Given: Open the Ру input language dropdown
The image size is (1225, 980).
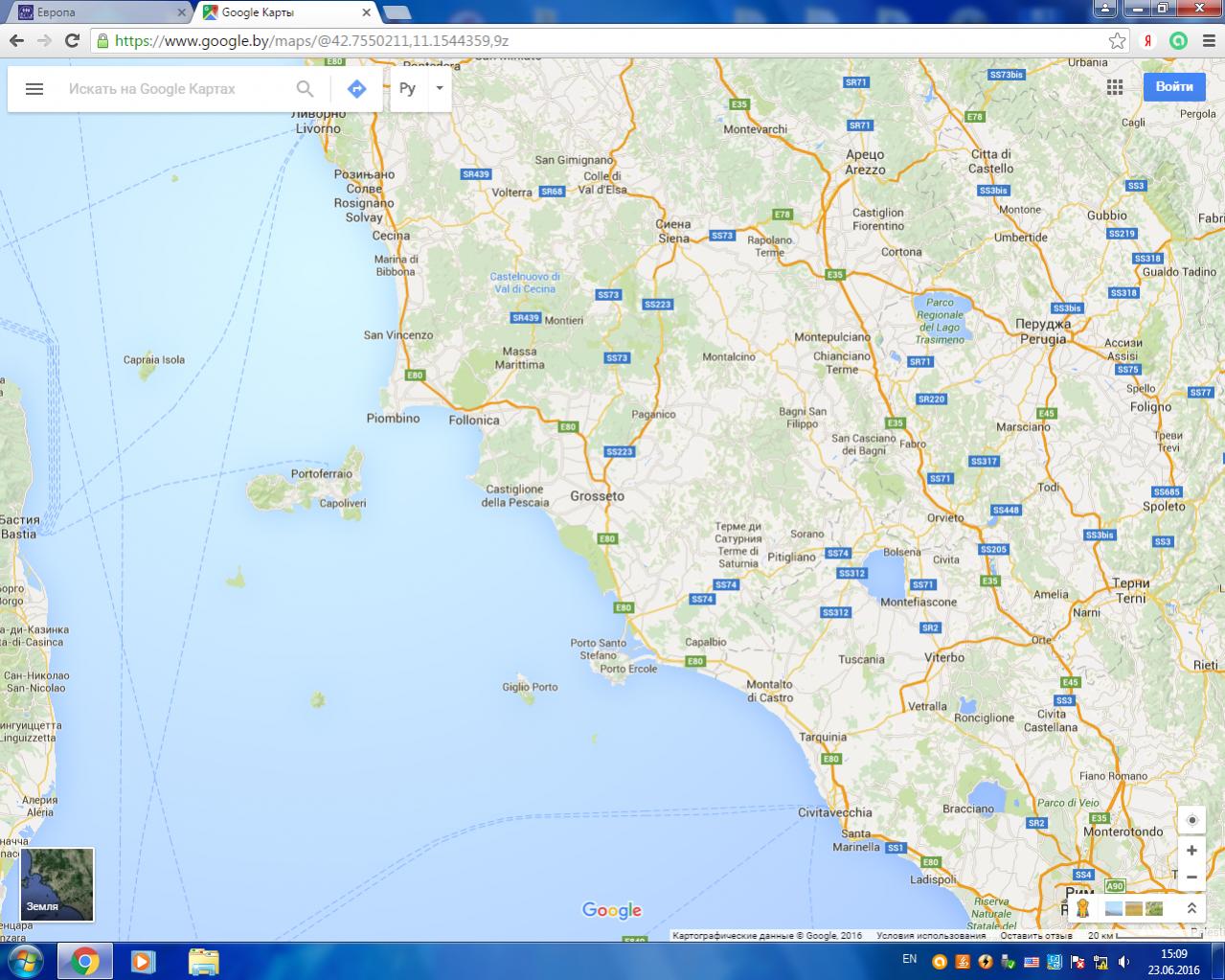Looking at the screenshot, I should [420, 89].
